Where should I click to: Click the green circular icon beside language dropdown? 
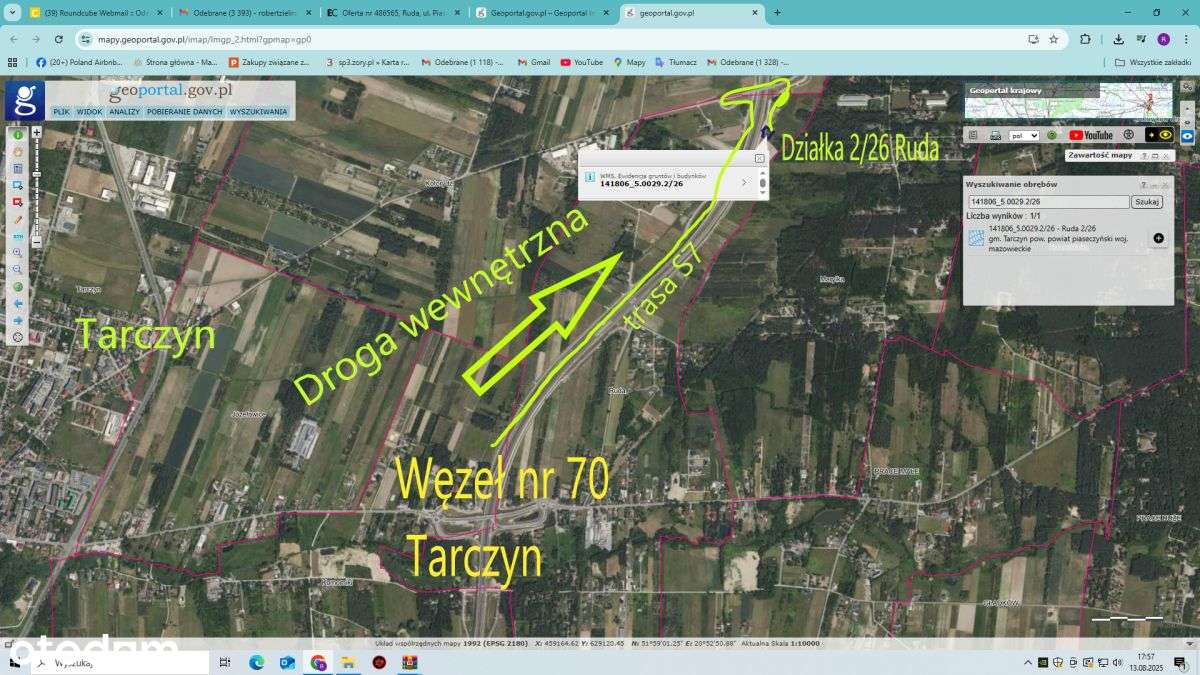[1052, 135]
